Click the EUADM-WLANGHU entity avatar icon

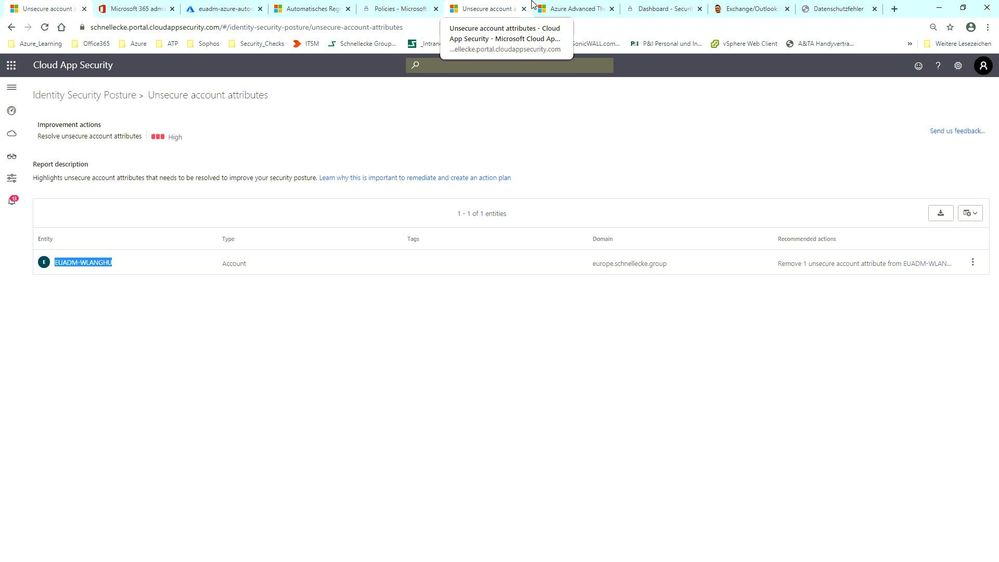[43, 262]
